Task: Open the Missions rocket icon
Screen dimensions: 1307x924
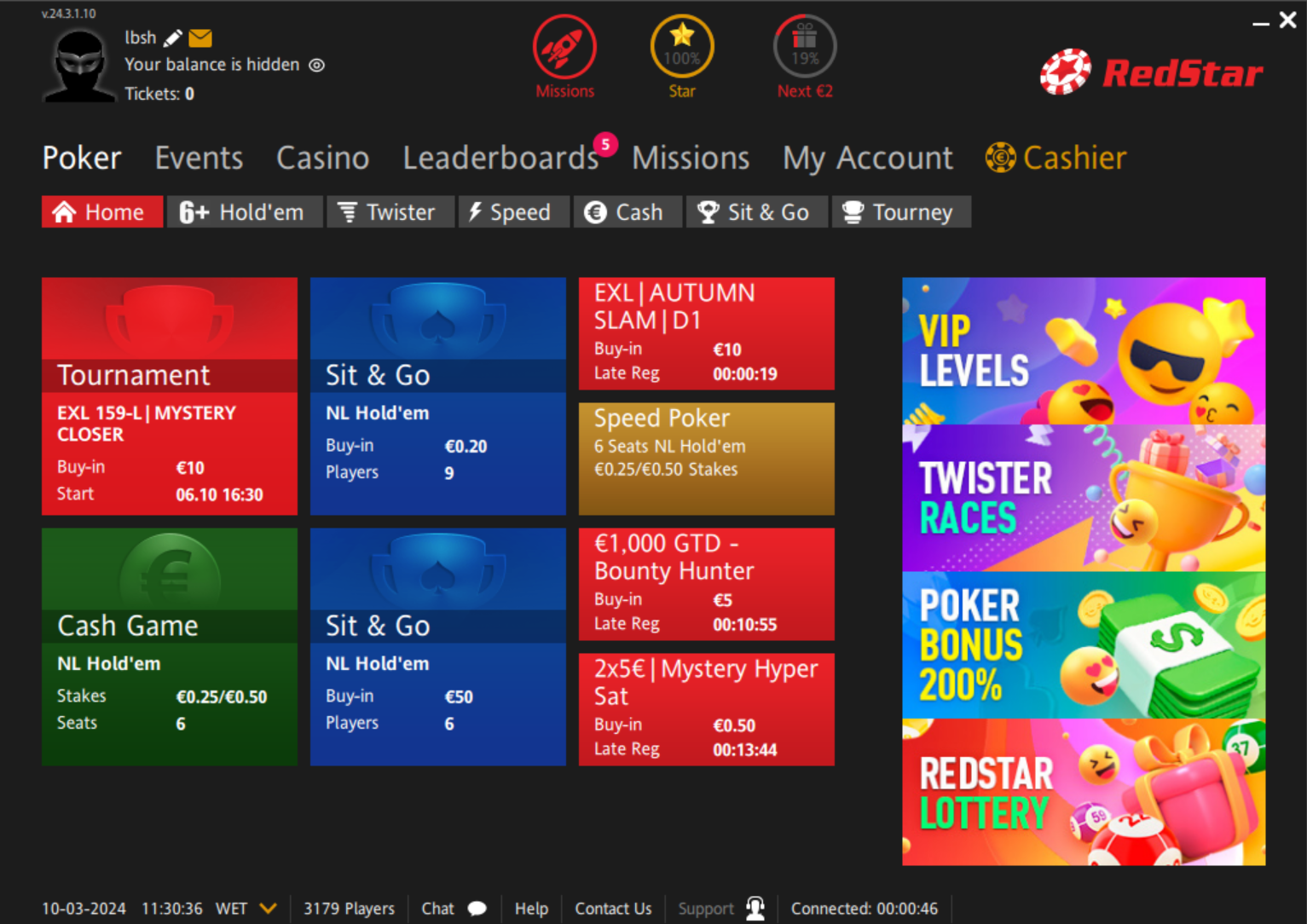Action: (x=564, y=47)
